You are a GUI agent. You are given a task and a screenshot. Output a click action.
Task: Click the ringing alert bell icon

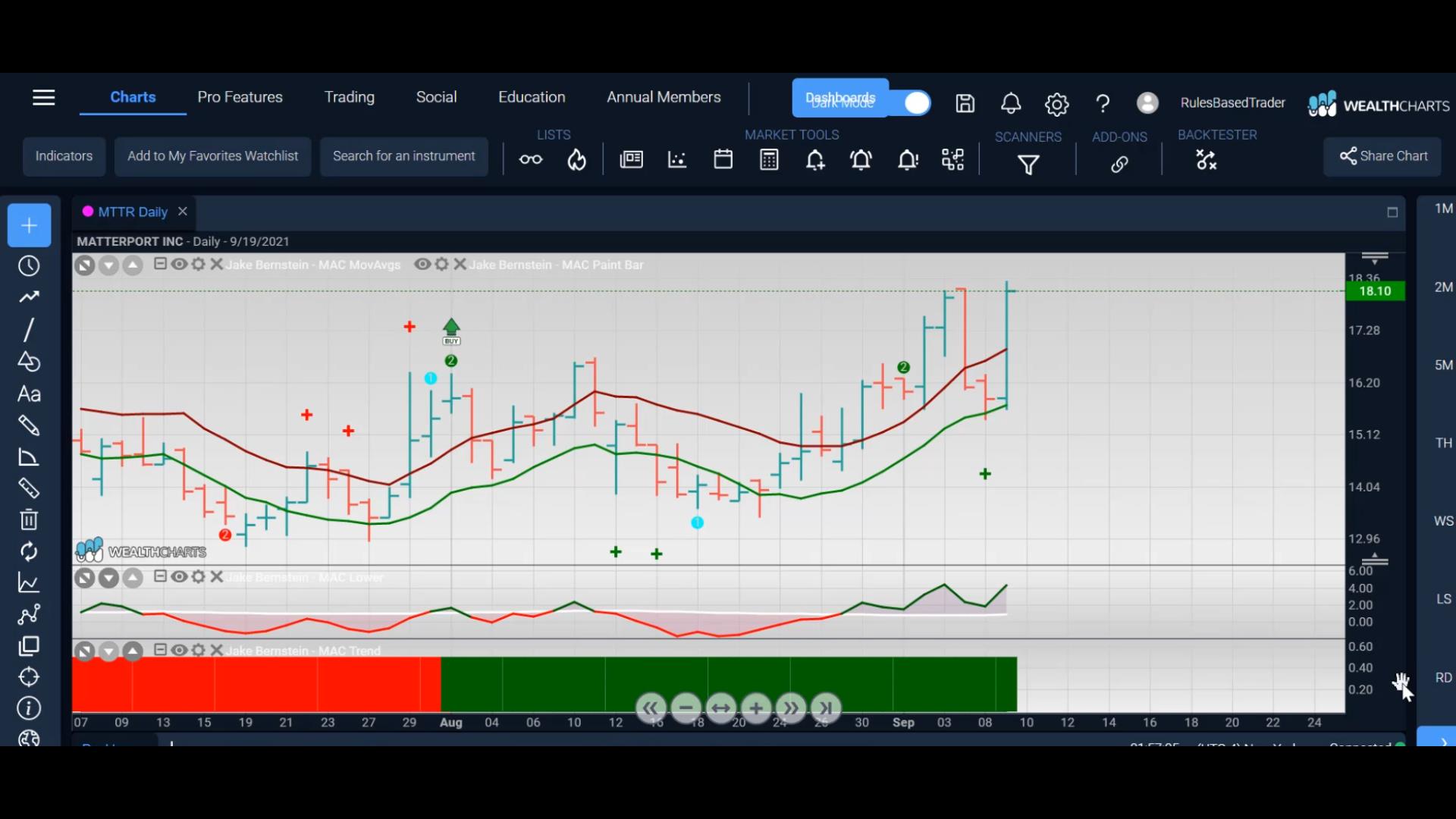[861, 159]
